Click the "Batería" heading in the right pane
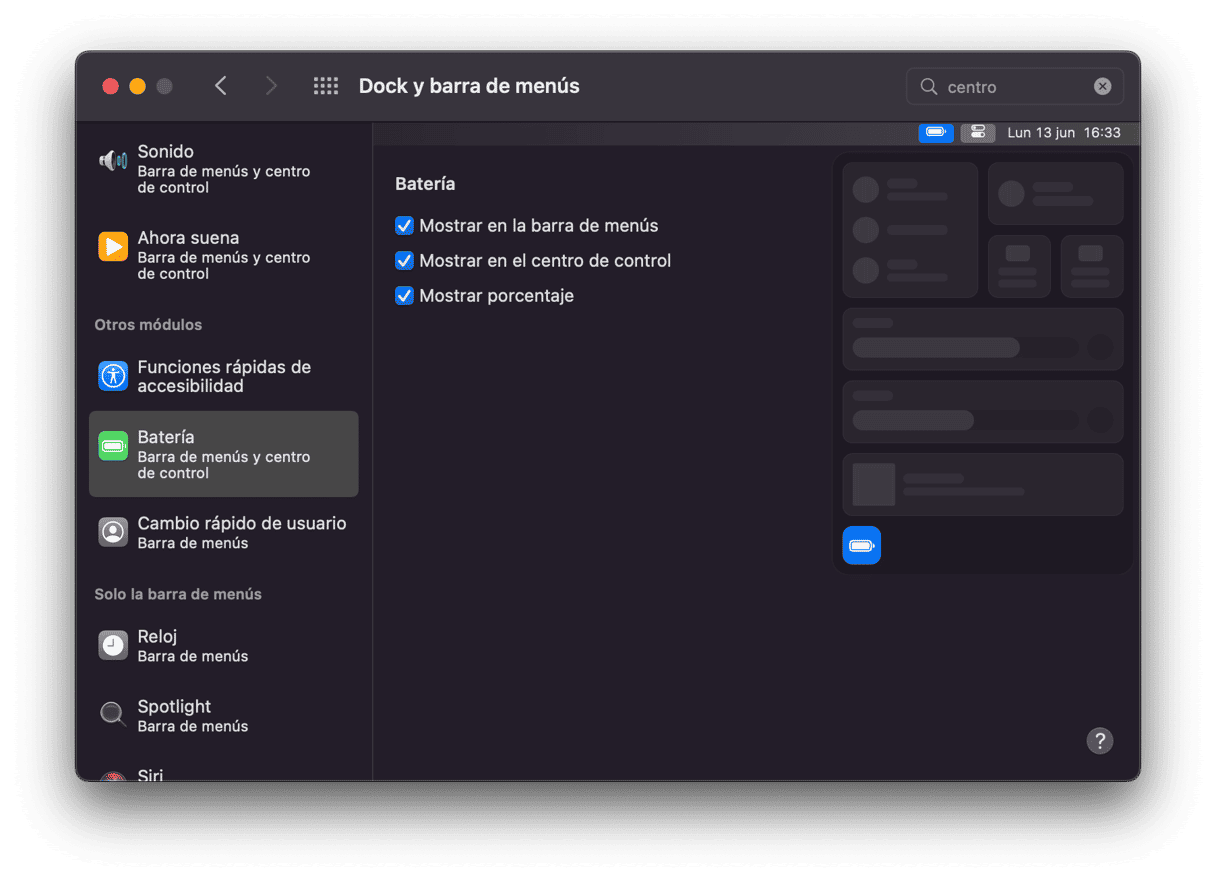This screenshot has width=1216, height=881. 425,184
